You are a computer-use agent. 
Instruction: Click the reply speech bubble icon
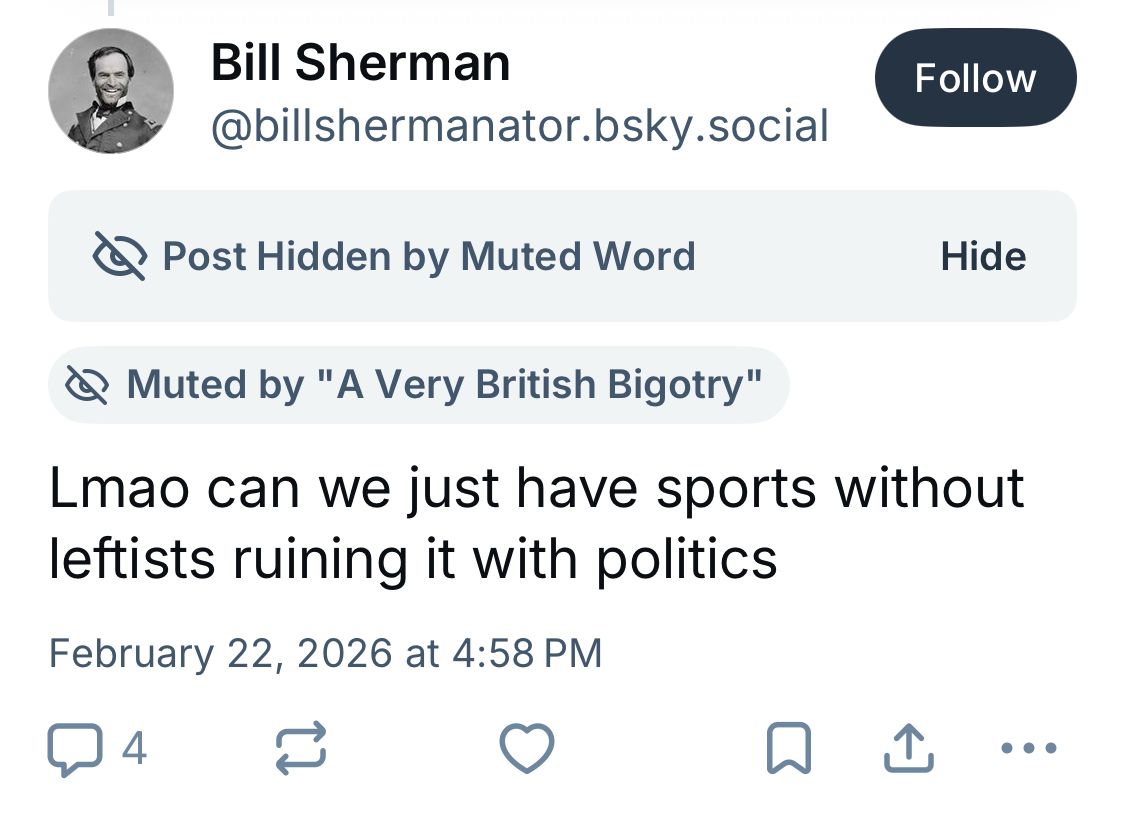pos(74,750)
